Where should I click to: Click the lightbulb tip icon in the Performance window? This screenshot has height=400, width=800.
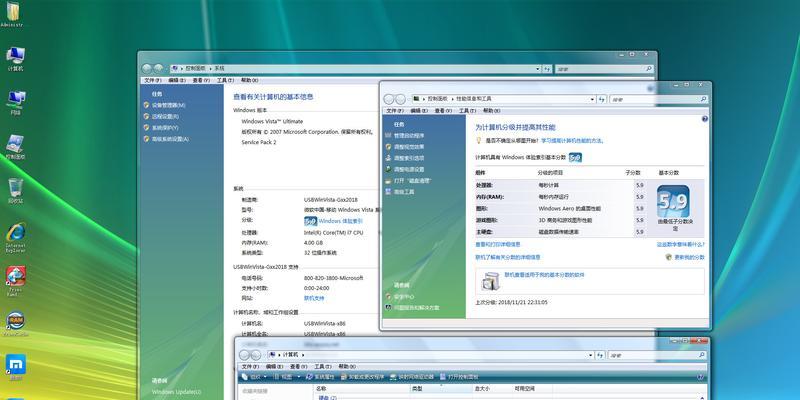pos(479,140)
